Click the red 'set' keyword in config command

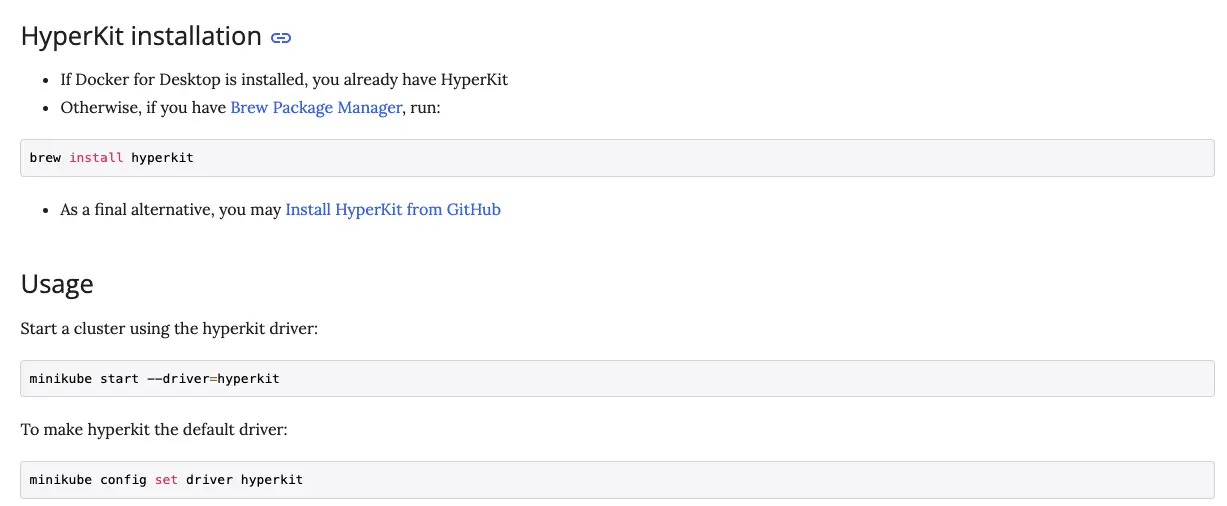[166, 480]
